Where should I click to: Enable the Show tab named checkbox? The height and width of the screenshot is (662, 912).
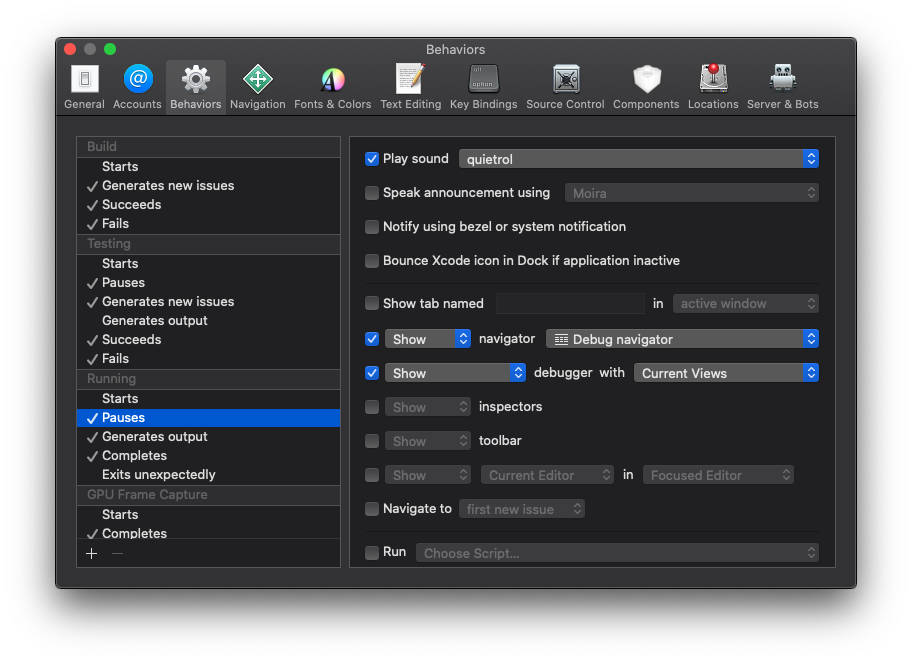point(372,303)
